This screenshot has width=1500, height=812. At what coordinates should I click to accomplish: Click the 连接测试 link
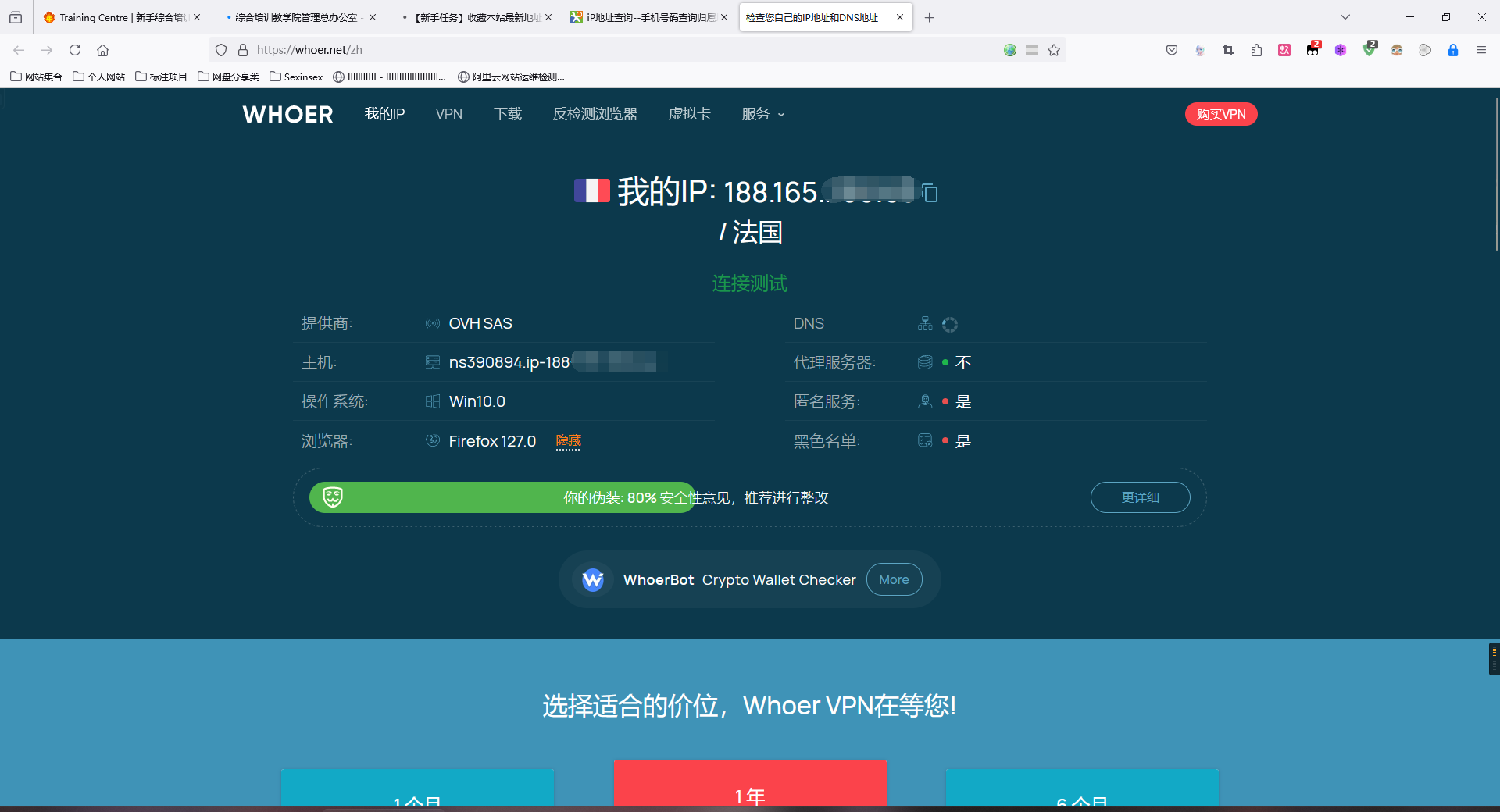tap(750, 283)
